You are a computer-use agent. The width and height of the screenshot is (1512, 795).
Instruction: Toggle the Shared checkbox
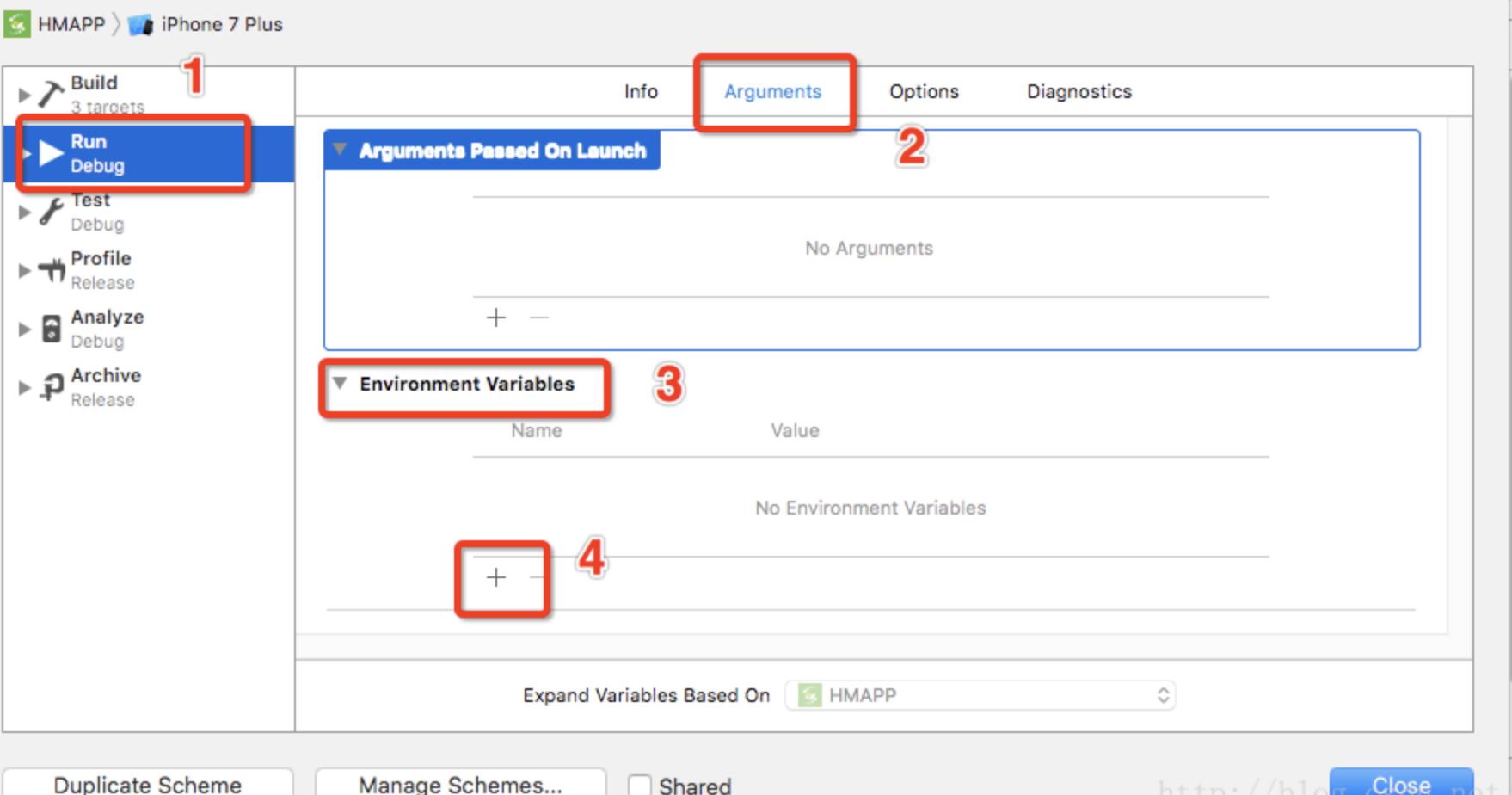[x=639, y=785]
